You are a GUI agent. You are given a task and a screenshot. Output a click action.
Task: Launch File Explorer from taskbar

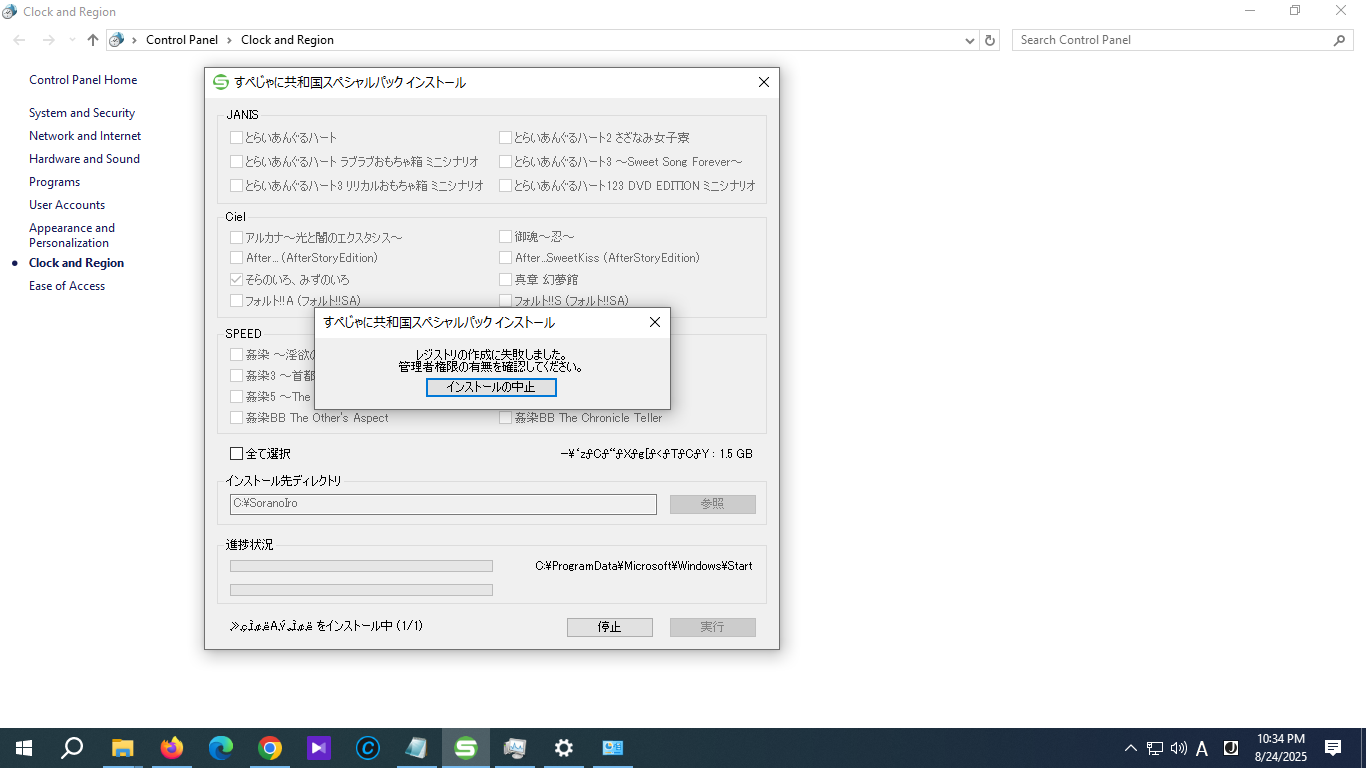click(x=122, y=748)
